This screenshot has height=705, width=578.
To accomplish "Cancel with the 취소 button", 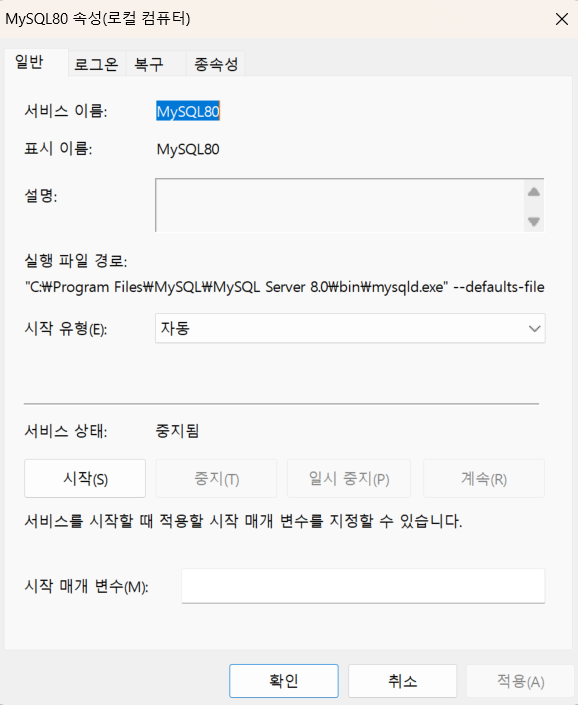I will tap(402, 681).
